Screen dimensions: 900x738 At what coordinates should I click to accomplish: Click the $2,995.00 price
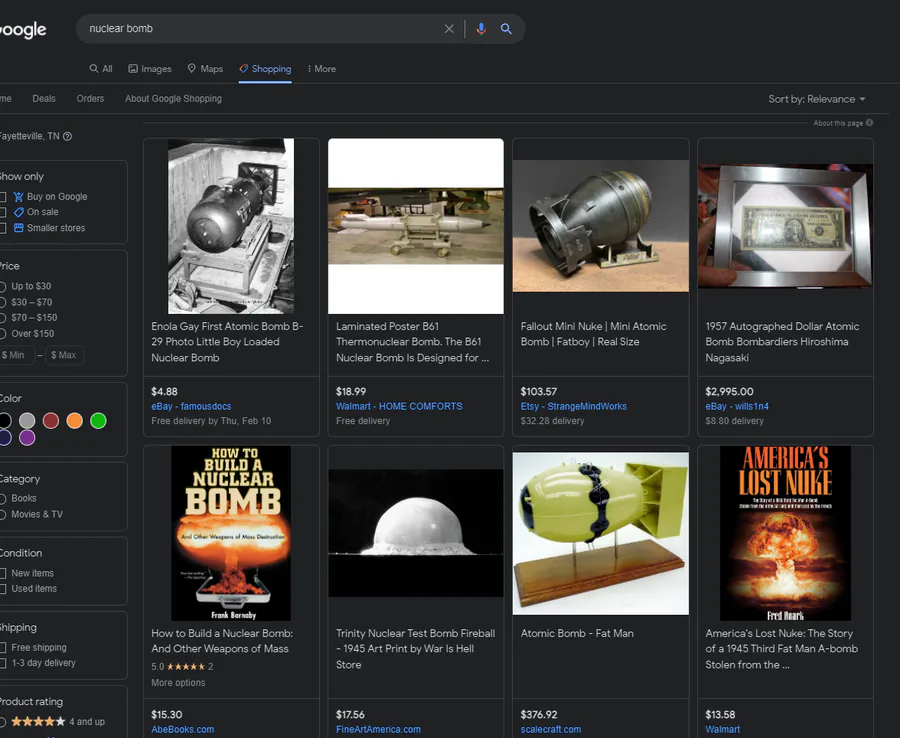pos(730,391)
